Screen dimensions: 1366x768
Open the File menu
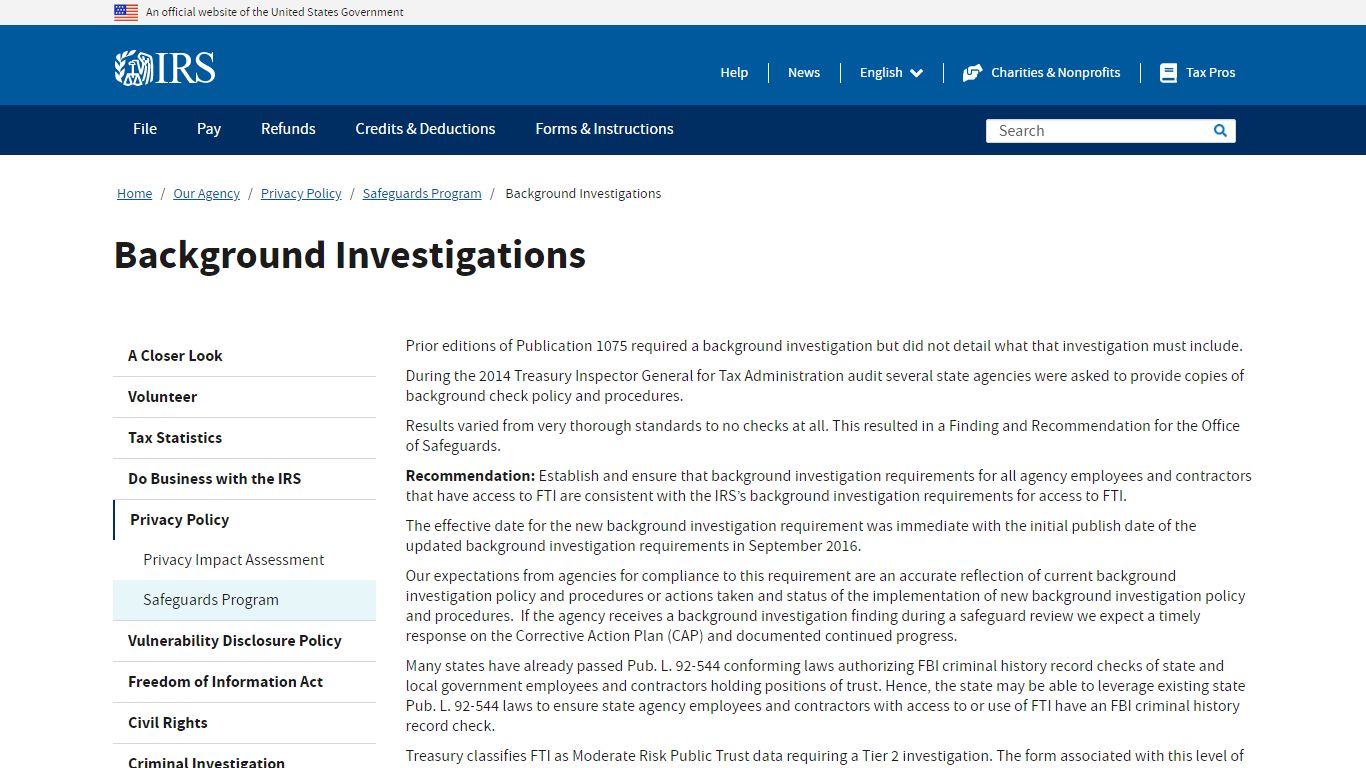pyautogui.click(x=145, y=129)
